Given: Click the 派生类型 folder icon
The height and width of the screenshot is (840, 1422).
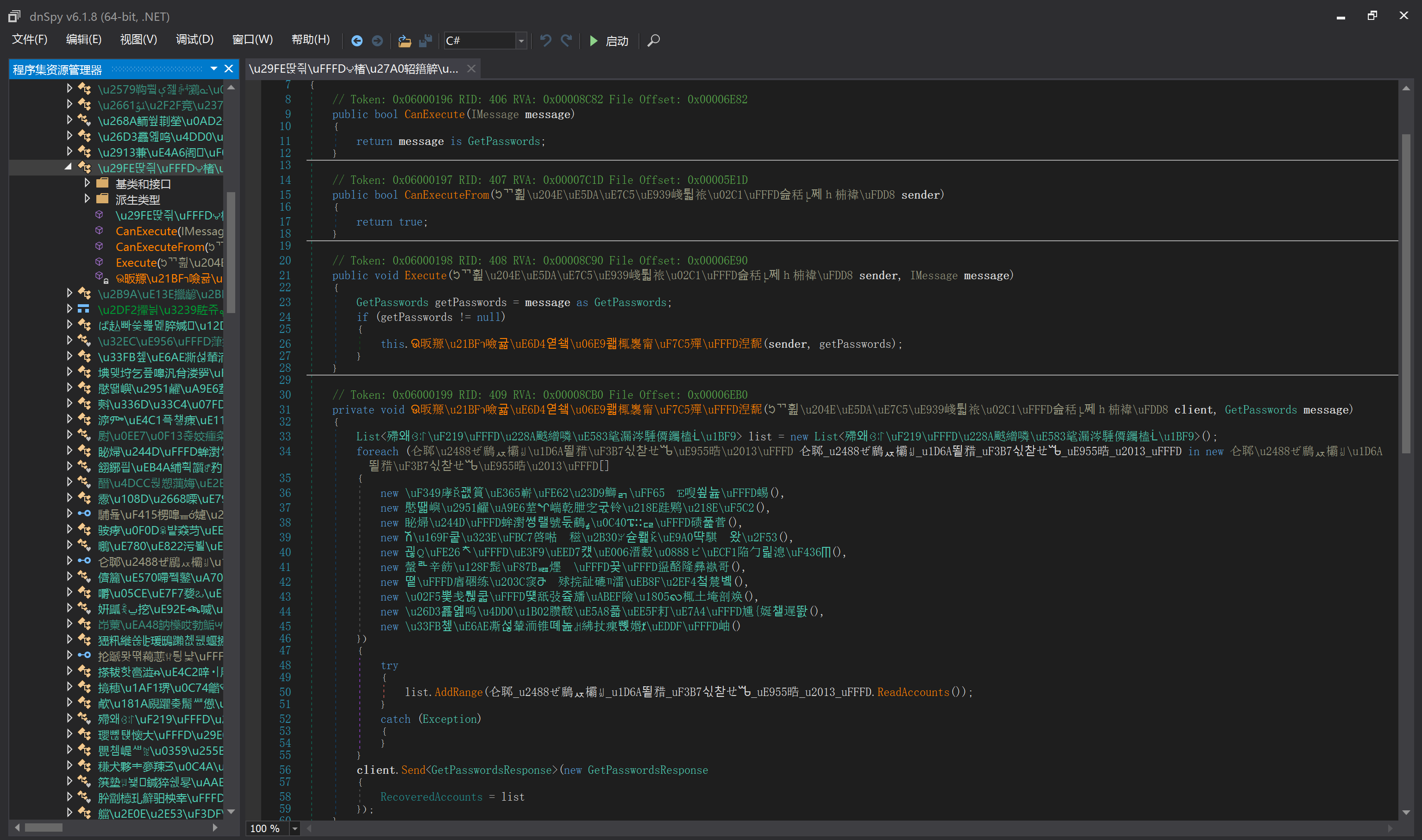Looking at the screenshot, I should [x=102, y=199].
